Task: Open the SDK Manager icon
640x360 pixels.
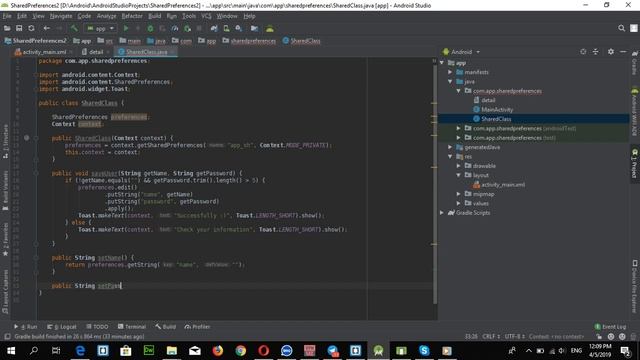Action: (239, 28)
